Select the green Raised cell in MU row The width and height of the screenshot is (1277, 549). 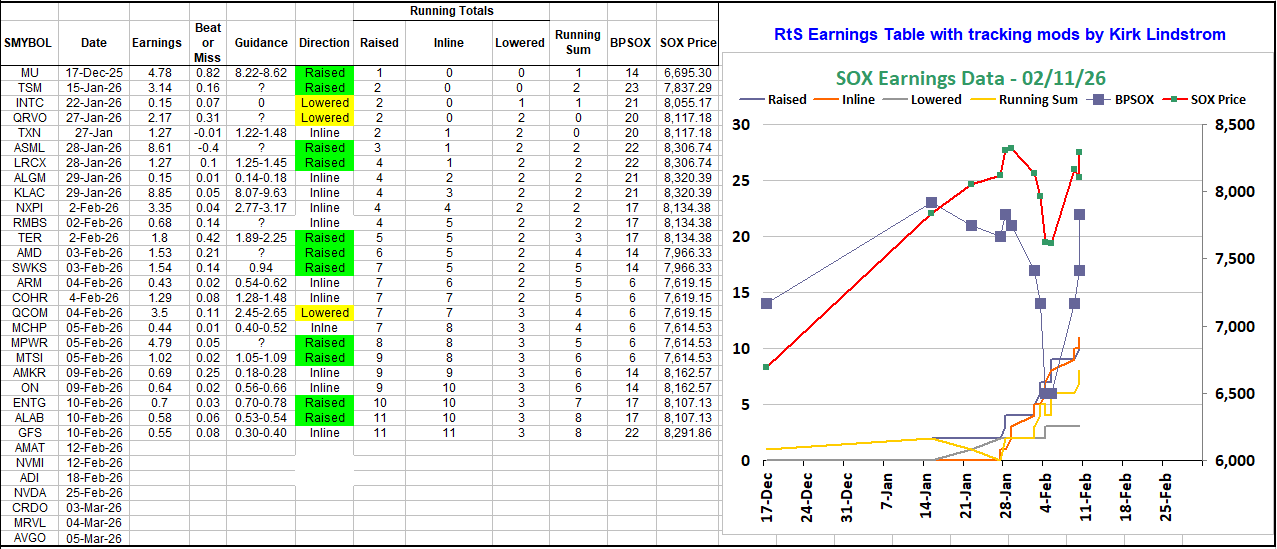coord(325,73)
